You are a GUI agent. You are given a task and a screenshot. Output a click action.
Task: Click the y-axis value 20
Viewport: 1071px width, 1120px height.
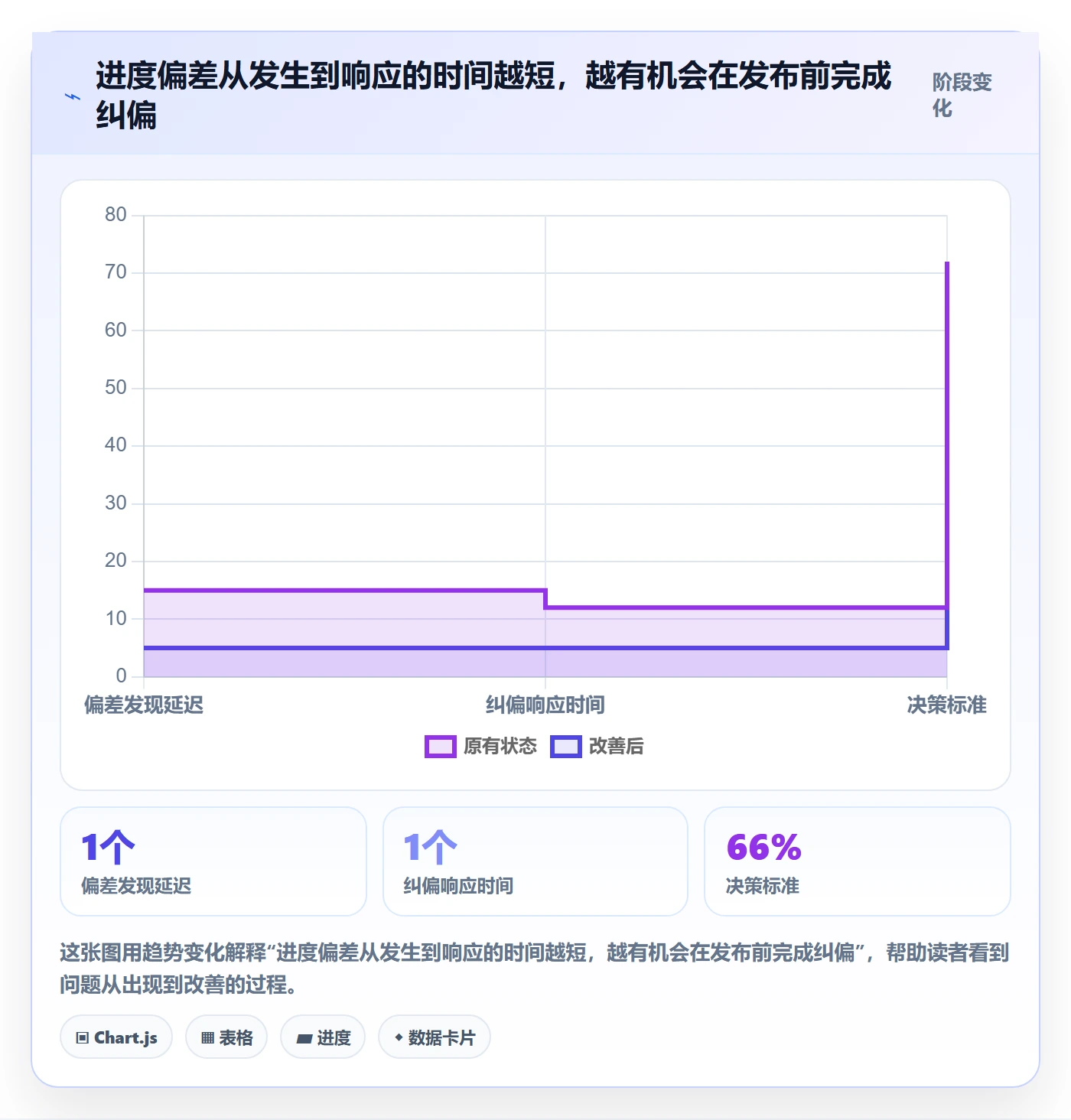point(116,561)
